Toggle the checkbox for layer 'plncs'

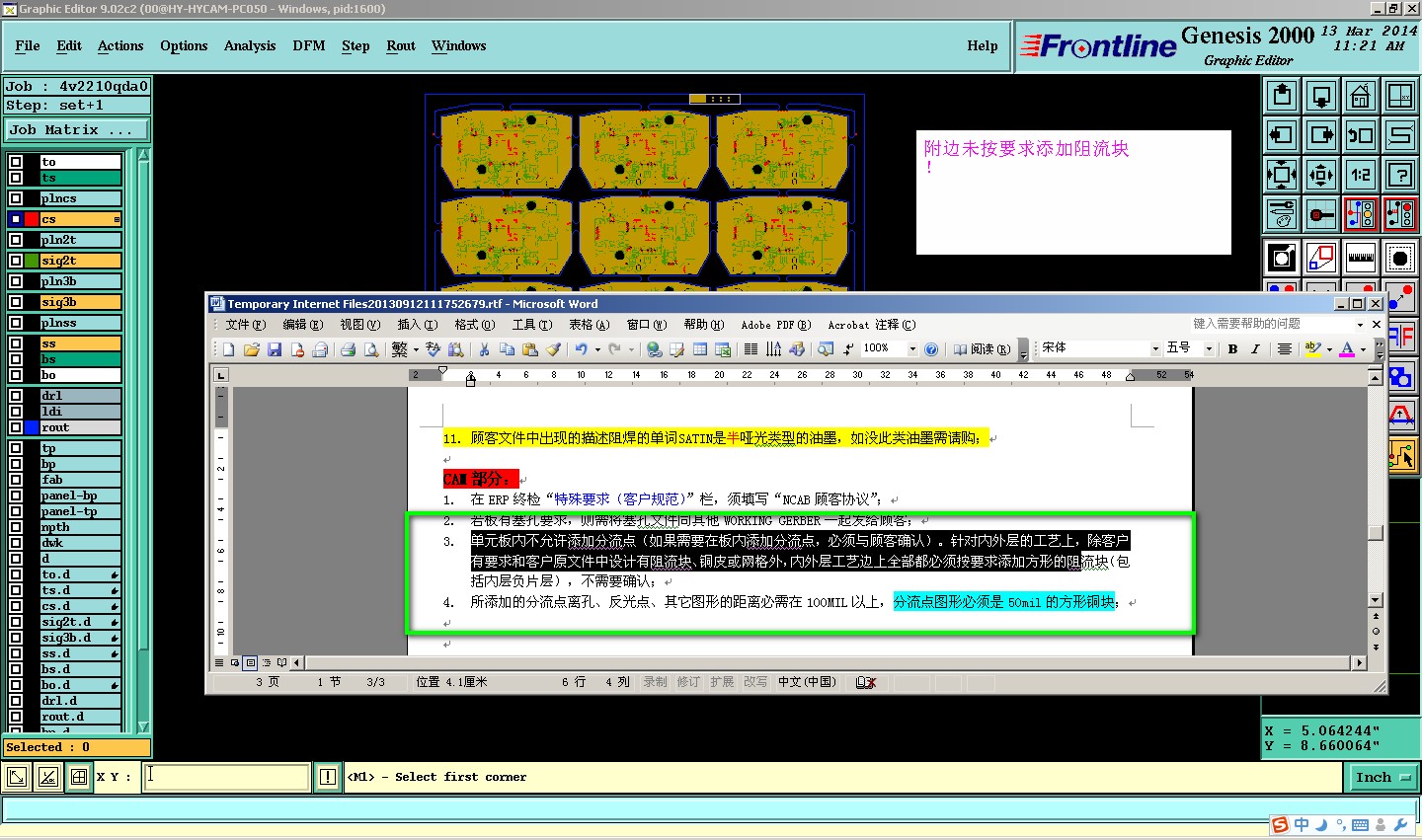click(x=16, y=198)
